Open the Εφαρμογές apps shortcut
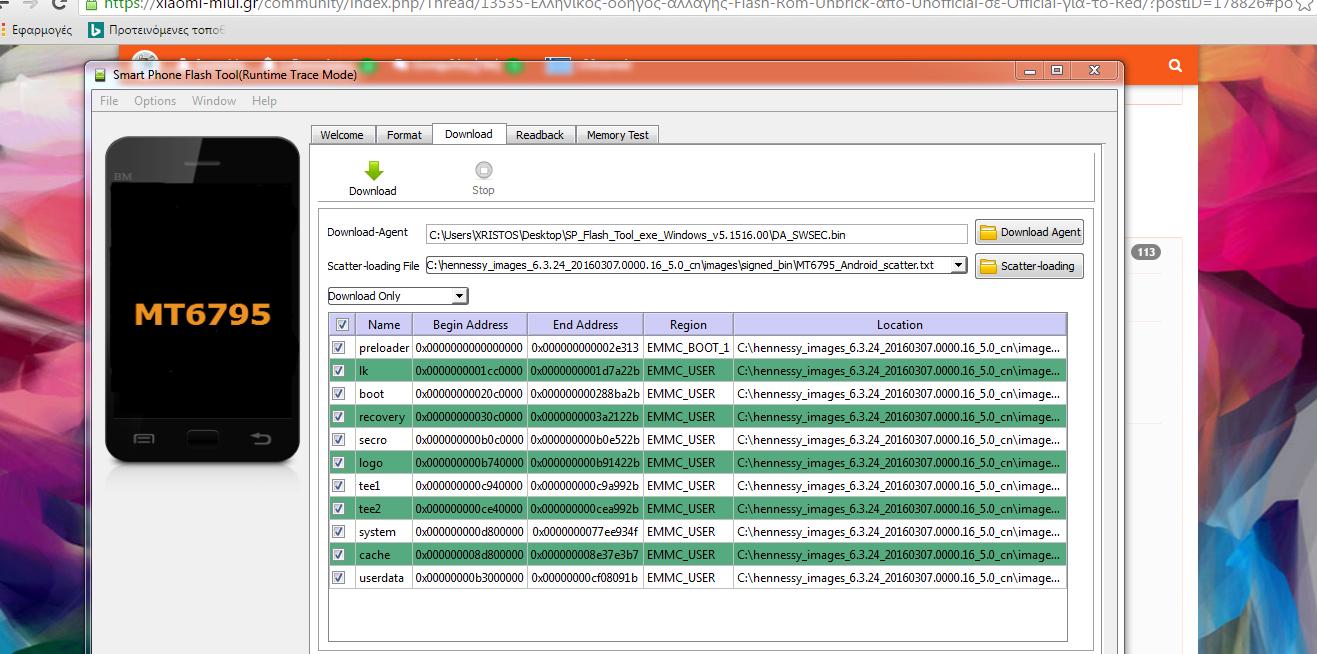 pyautogui.click(x=36, y=30)
